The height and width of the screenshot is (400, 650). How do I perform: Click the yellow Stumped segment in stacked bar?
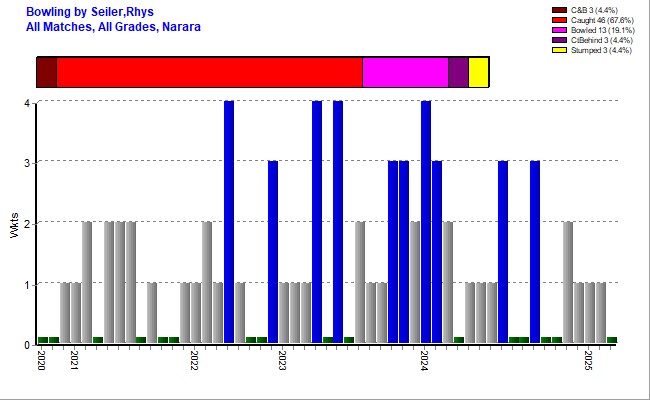pyautogui.click(x=478, y=72)
